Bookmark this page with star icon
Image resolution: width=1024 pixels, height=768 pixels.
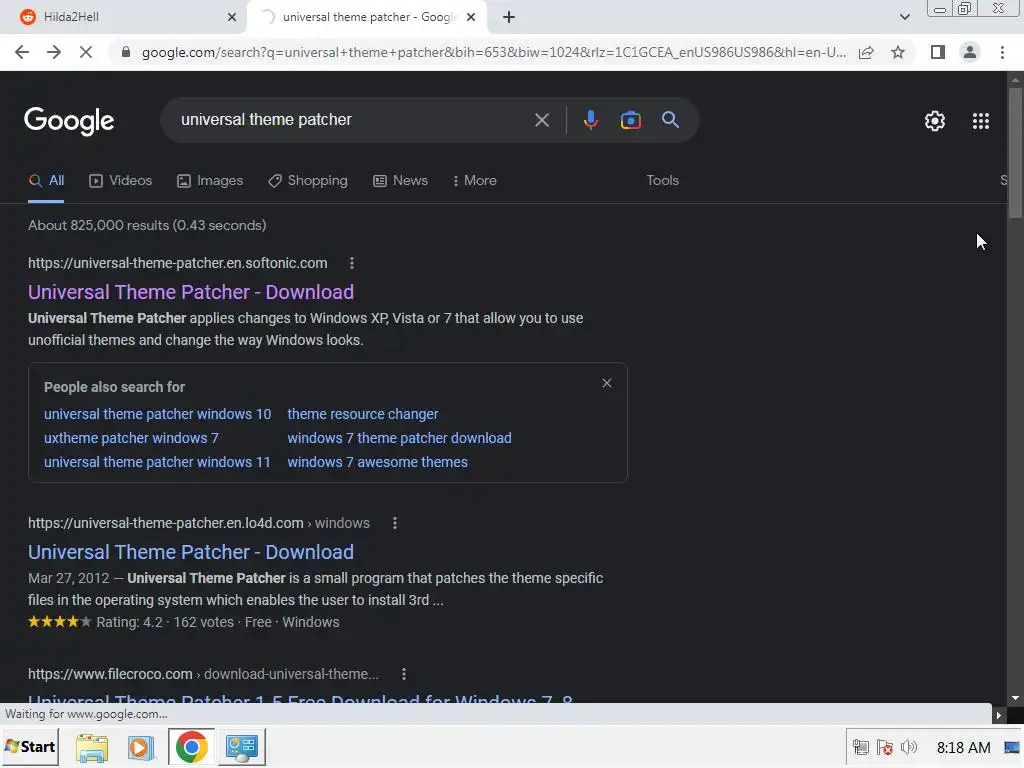(x=898, y=52)
